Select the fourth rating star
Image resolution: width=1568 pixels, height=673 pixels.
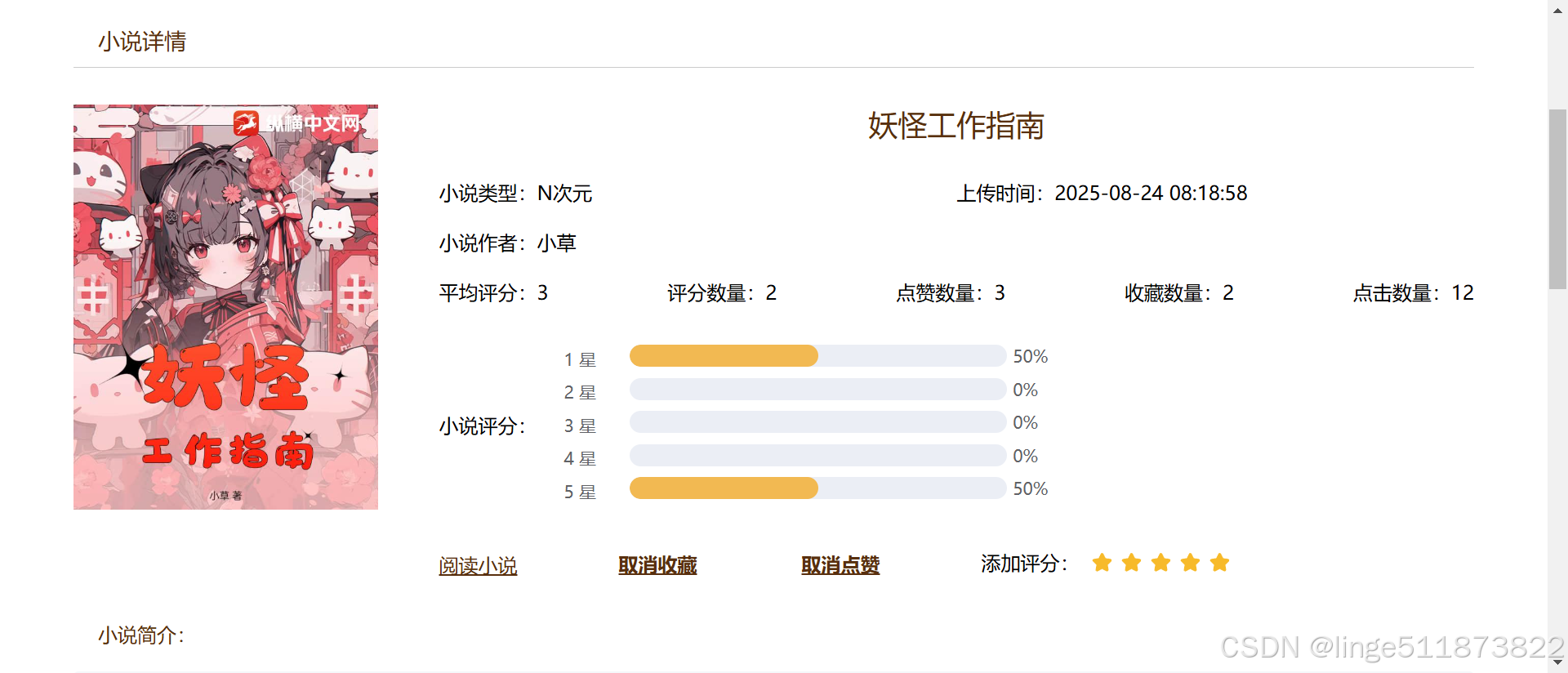point(1190,563)
